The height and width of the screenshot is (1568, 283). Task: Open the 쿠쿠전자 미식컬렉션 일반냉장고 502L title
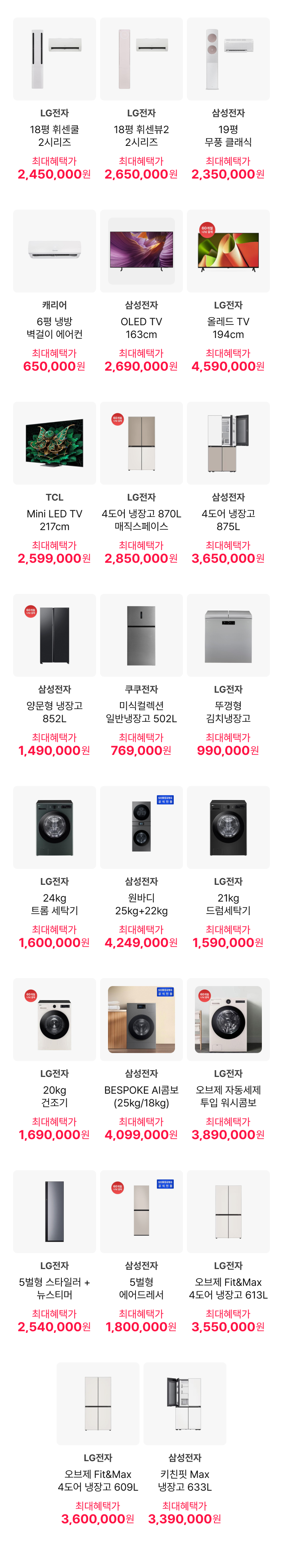[x=141, y=712]
